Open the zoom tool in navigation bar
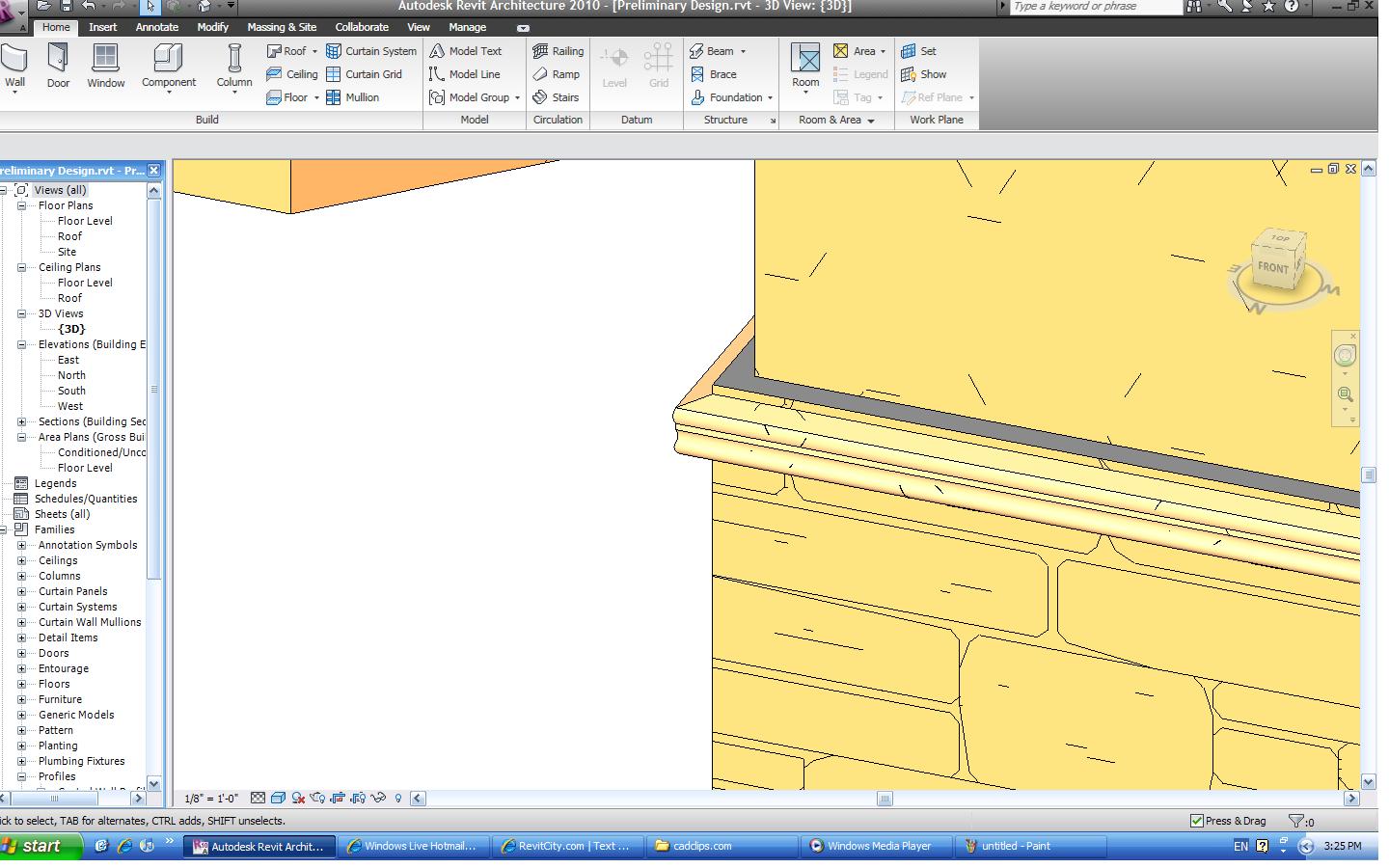 pos(1345,394)
